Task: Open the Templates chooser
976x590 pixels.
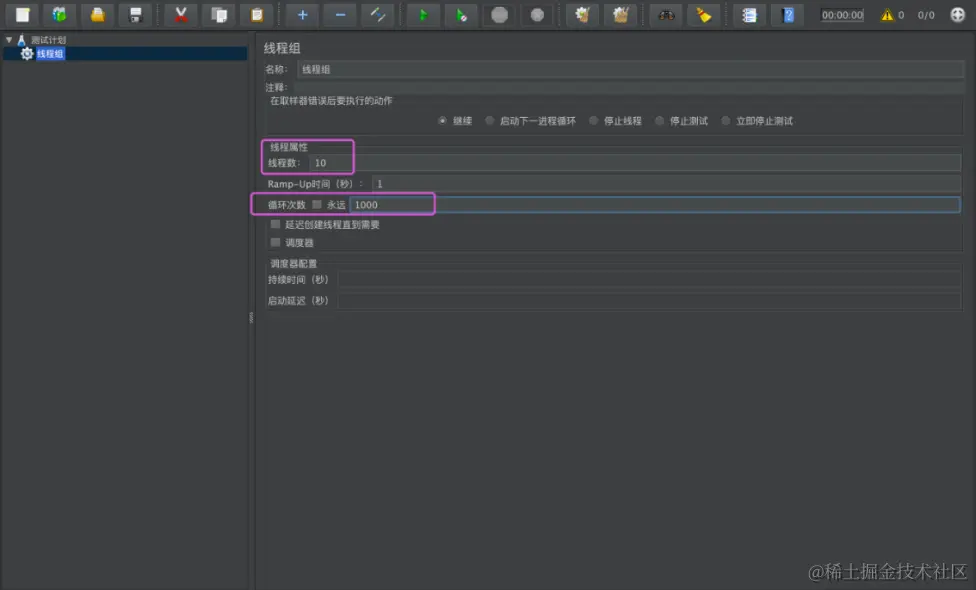Action: click(60, 15)
